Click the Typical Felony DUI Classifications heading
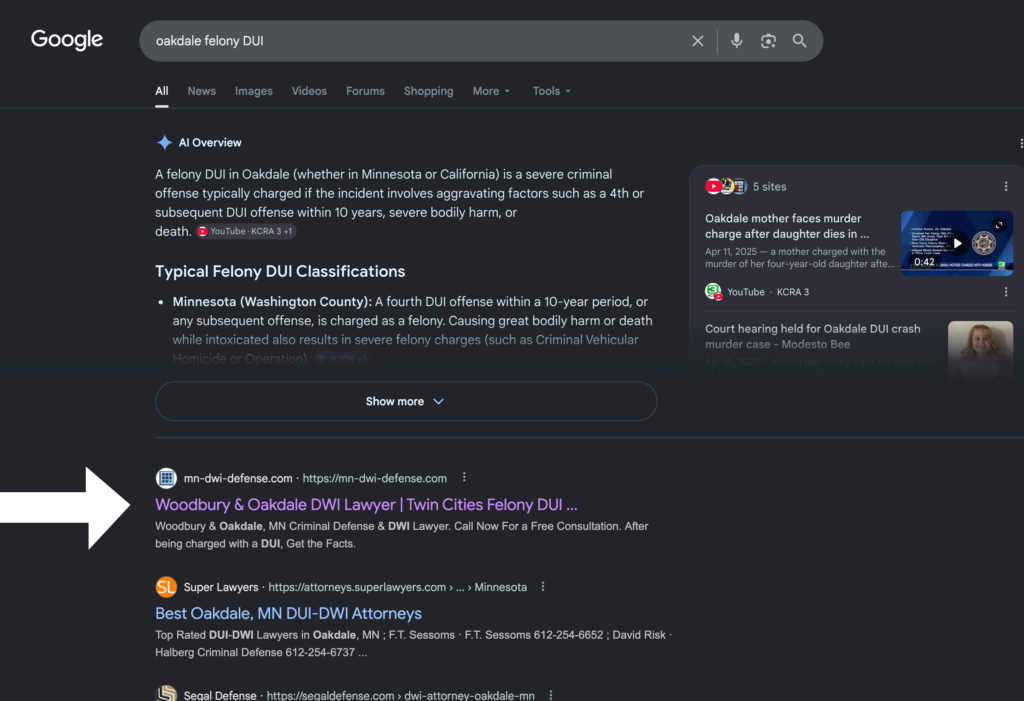 [280, 271]
